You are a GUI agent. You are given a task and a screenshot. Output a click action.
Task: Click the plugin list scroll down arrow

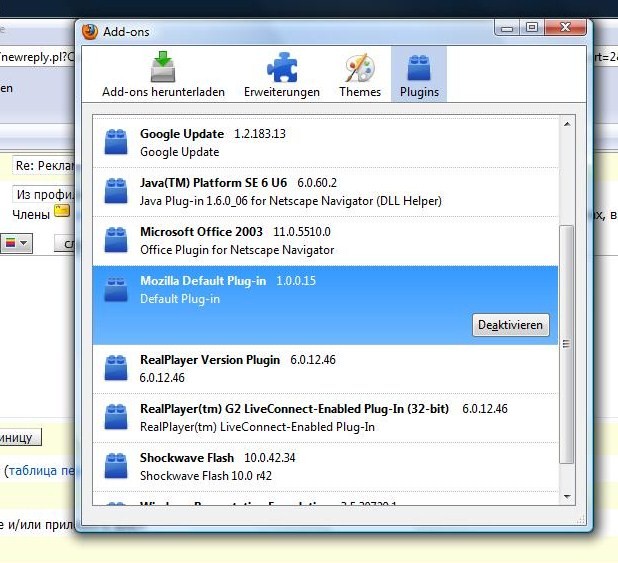567,496
